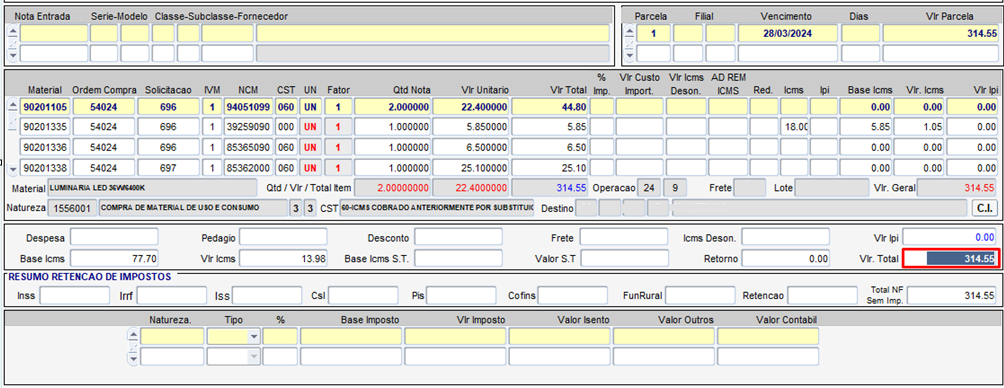Open the second-row Tipo dropdown
Screen dimensions: 1004x388
(254, 356)
